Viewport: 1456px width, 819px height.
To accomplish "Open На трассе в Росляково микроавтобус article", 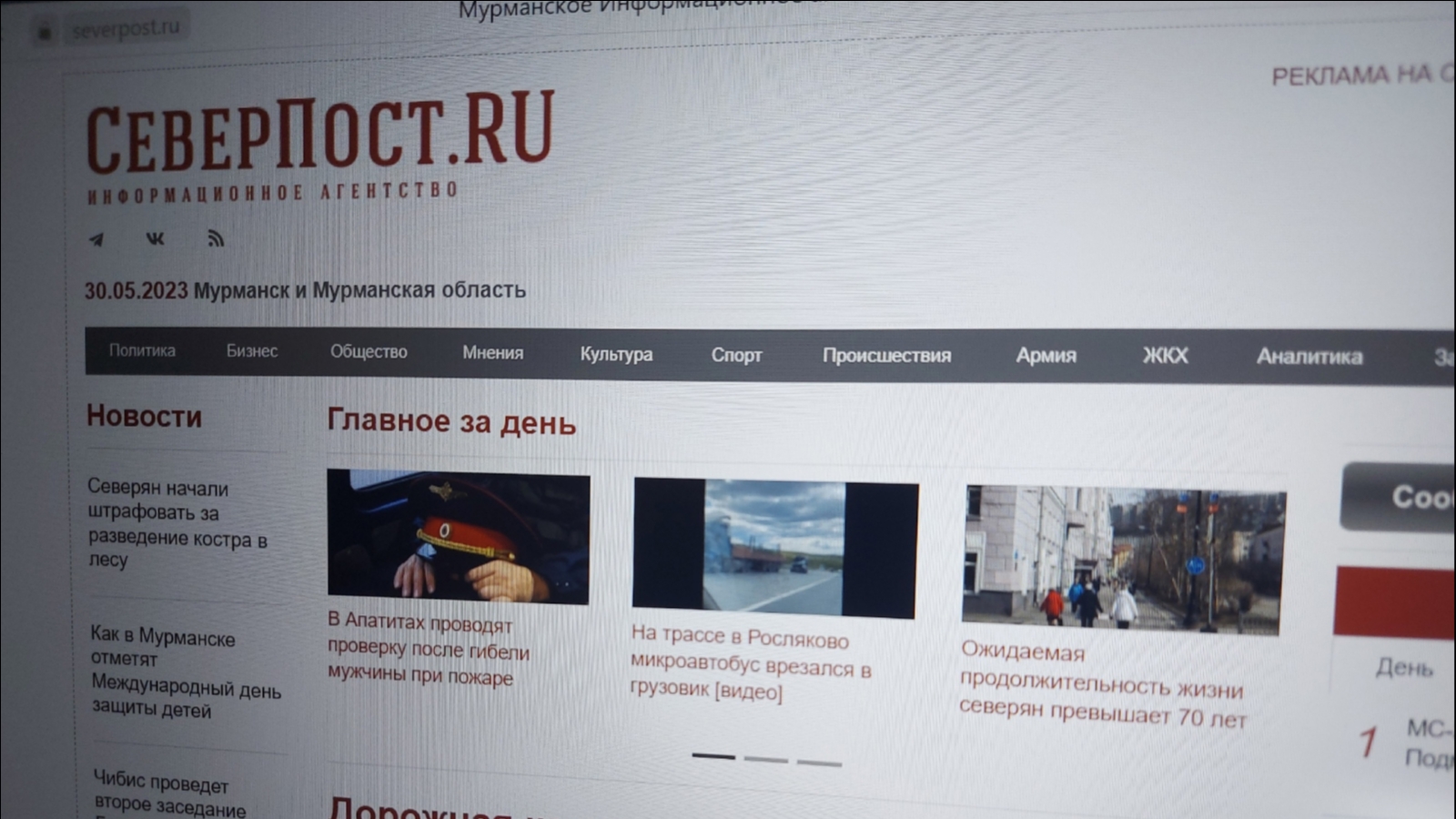I will 751,662.
